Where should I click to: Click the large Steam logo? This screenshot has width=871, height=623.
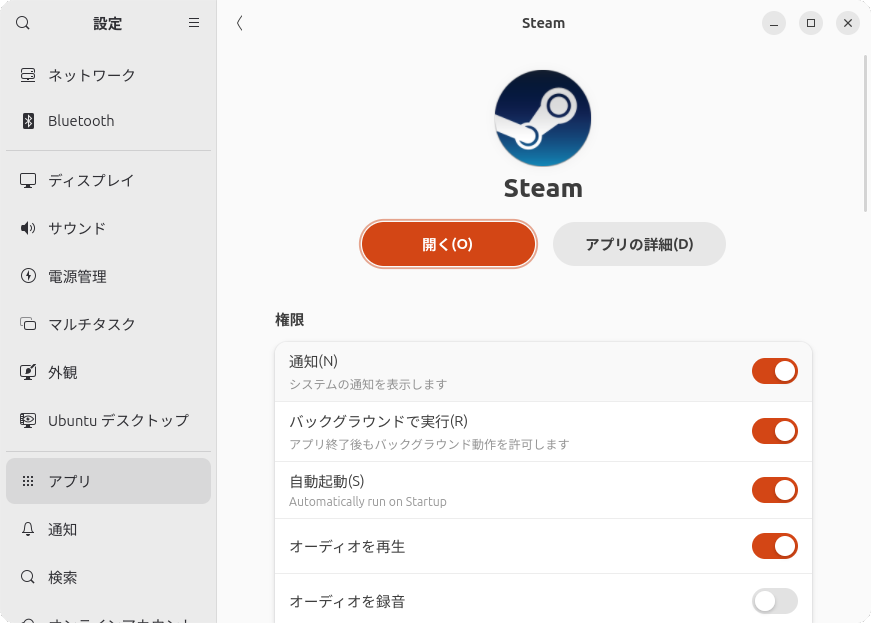543,118
